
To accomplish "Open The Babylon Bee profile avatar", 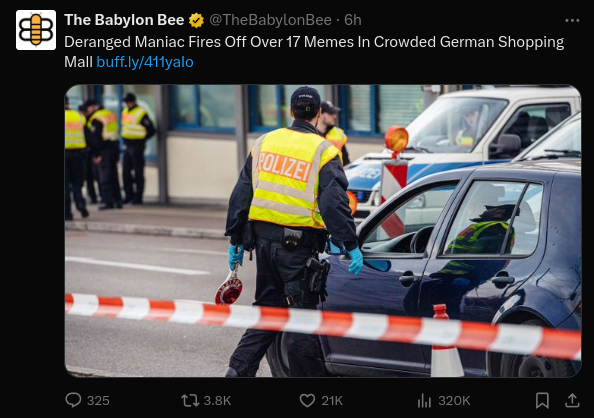I will [x=36, y=30].
